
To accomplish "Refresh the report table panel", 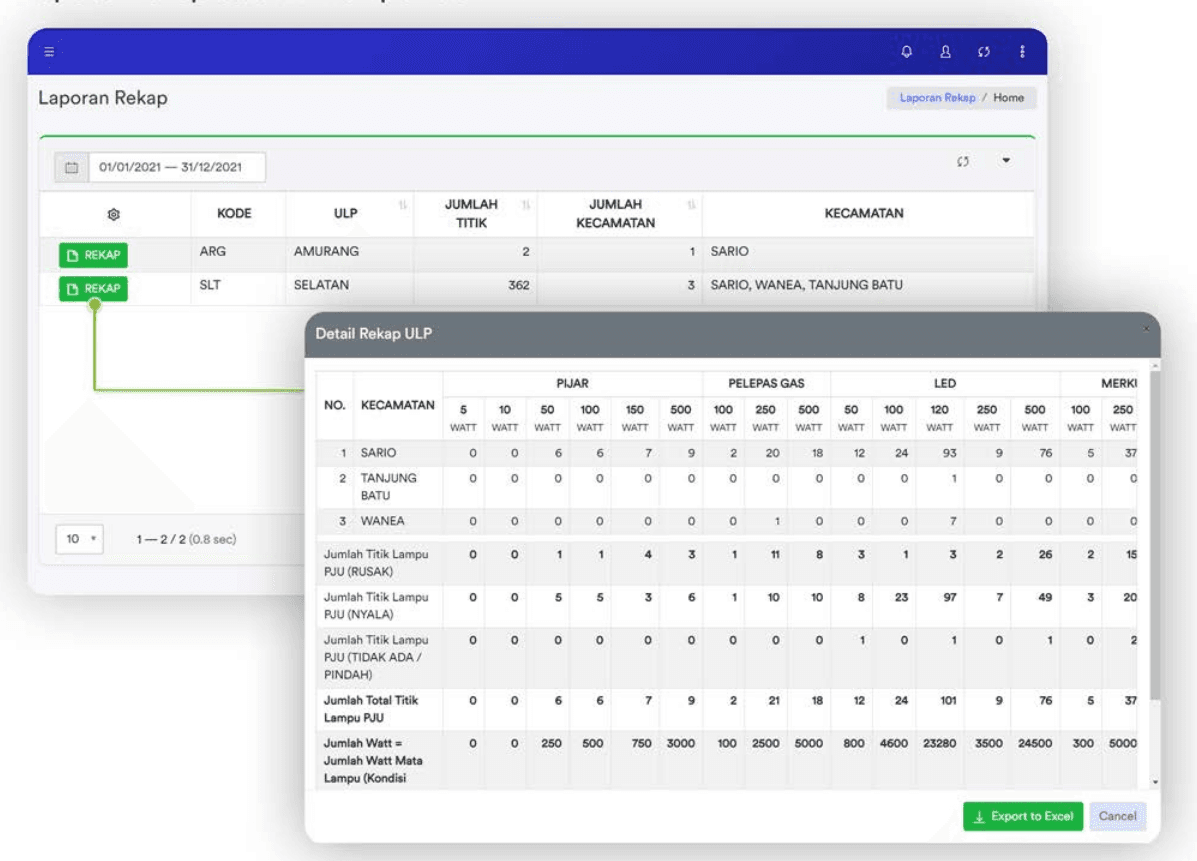I will point(963,161).
